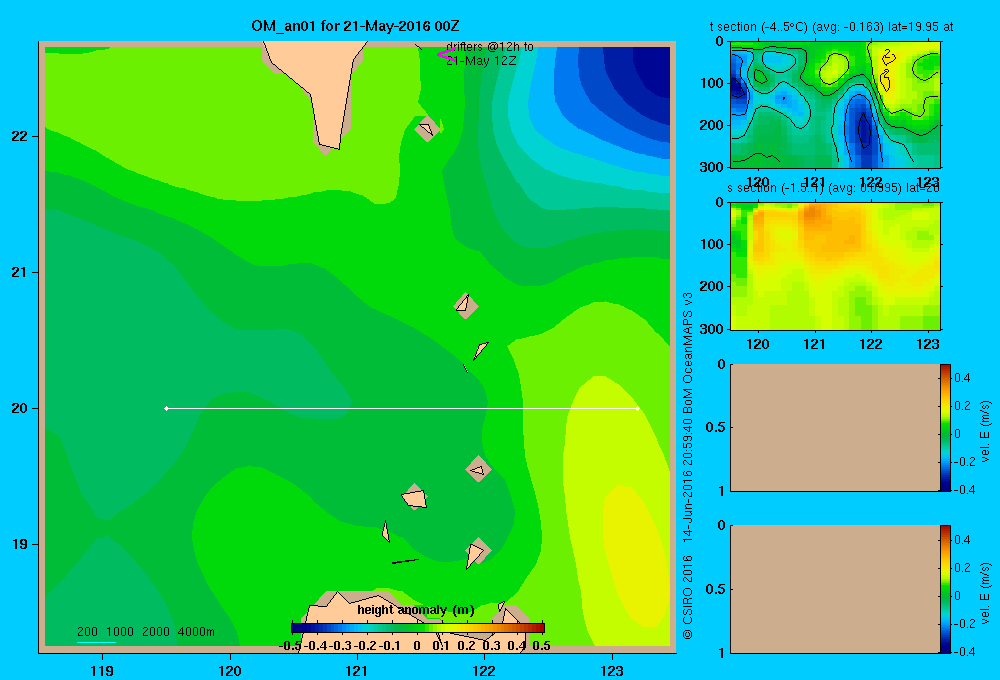The width and height of the screenshot is (1000, 680).
Task: Click the 0.5 label at the height anomaly bar's right end
Action: coord(541,646)
